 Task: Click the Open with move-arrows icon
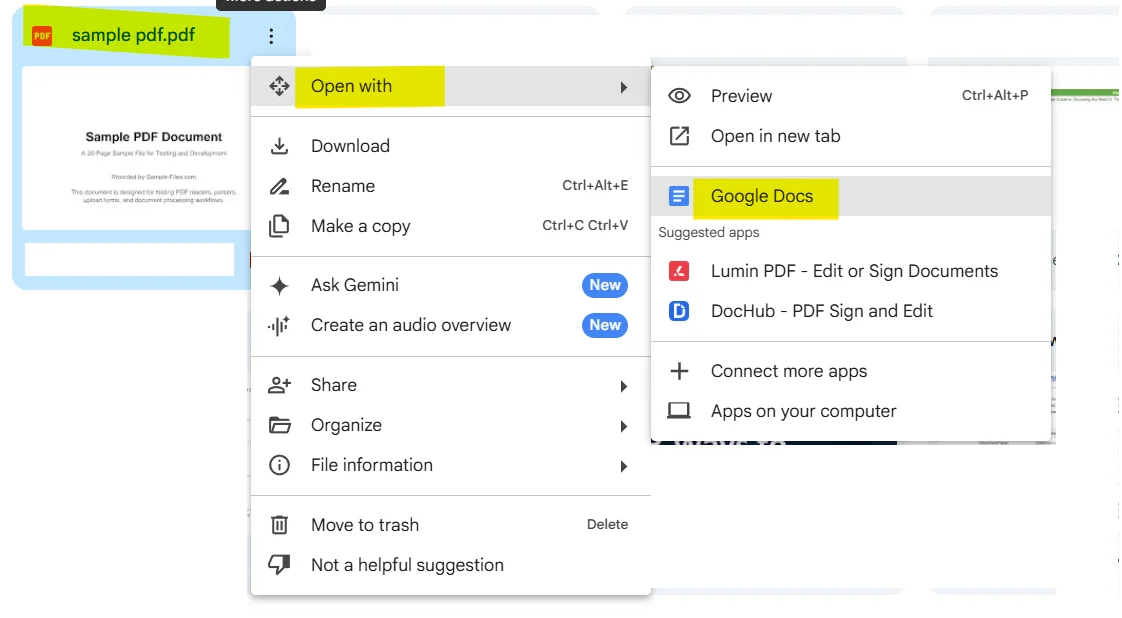coord(279,86)
